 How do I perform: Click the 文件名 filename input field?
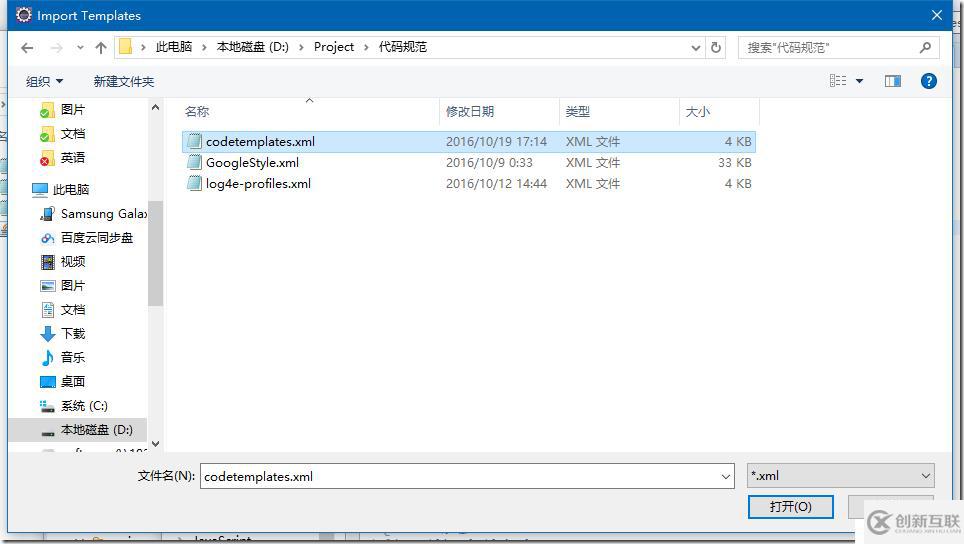460,476
